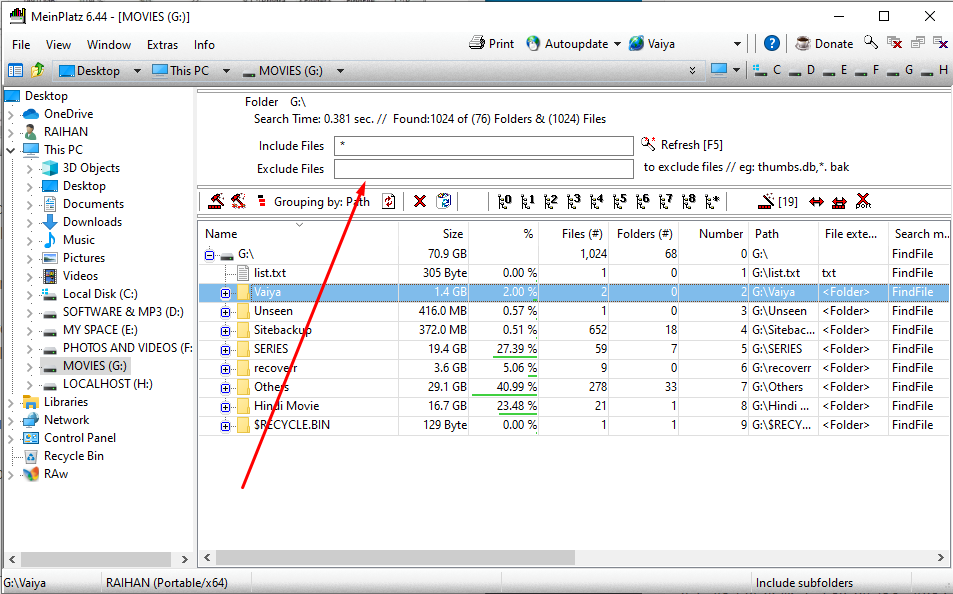Expand the Hindi Movie folder row
Image resolution: width=953 pixels, height=594 pixels.
pos(225,407)
